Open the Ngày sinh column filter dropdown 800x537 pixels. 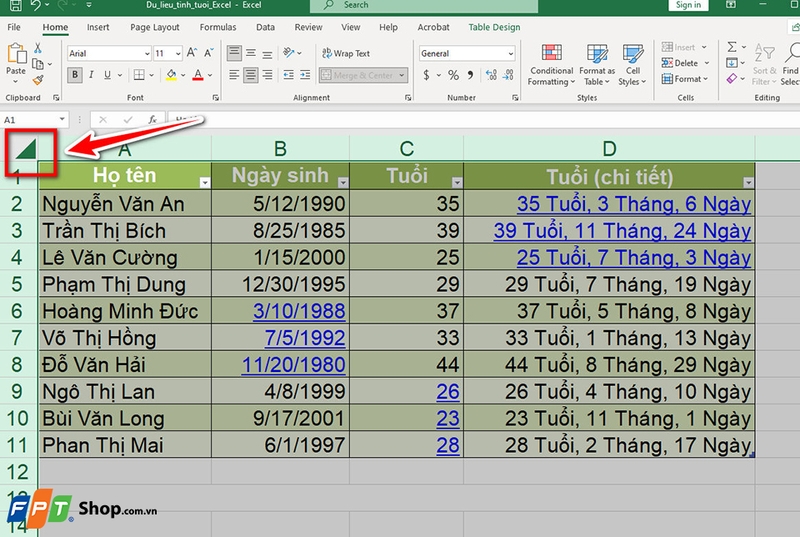343,183
